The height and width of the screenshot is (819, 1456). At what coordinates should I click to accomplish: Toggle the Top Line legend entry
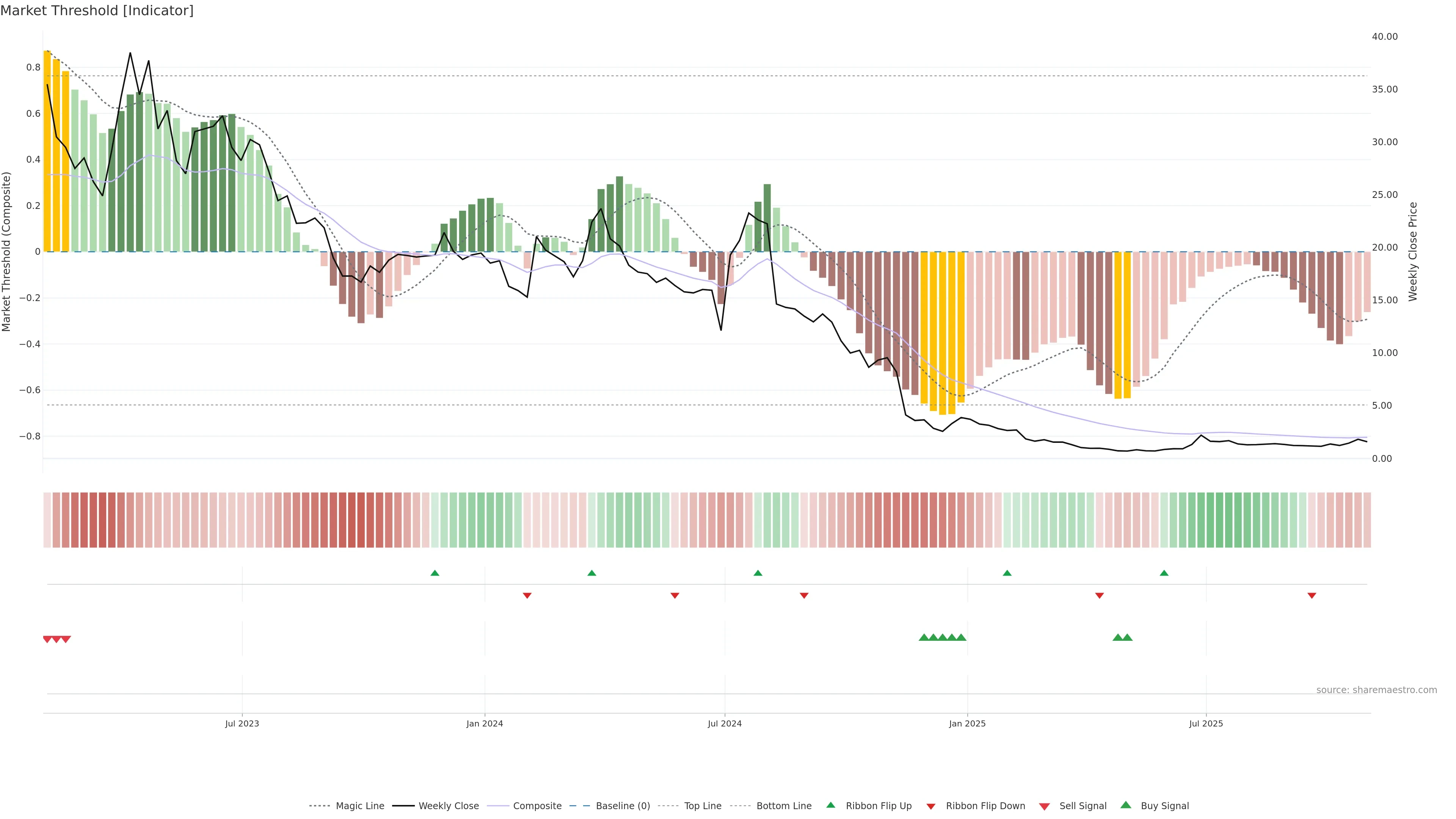(x=703, y=806)
